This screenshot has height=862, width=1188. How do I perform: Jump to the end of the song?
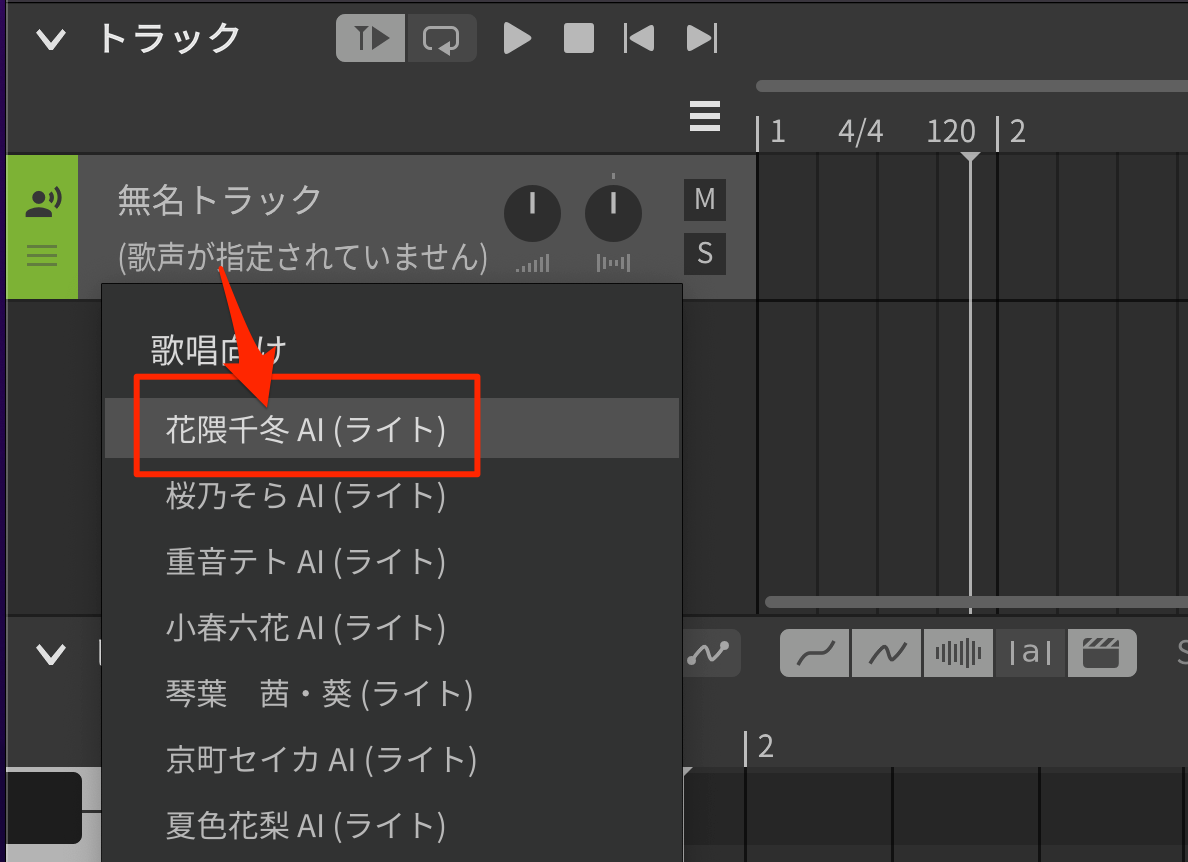(702, 38)
